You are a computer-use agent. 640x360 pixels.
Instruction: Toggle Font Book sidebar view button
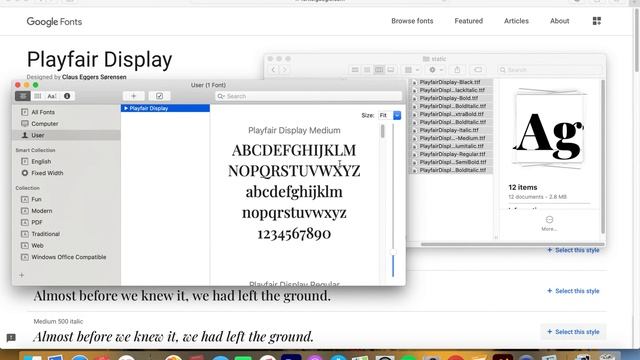click(x=23, y=96)
